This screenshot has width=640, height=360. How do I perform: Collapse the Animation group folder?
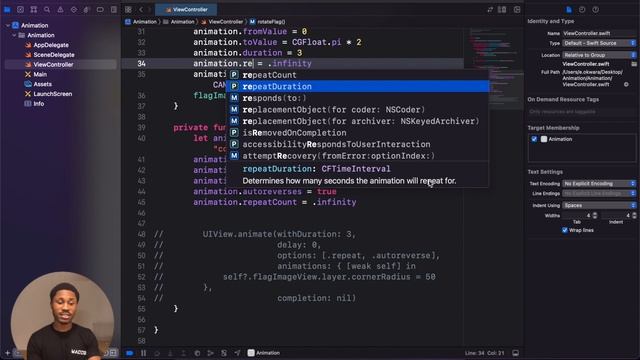point(14,35)
